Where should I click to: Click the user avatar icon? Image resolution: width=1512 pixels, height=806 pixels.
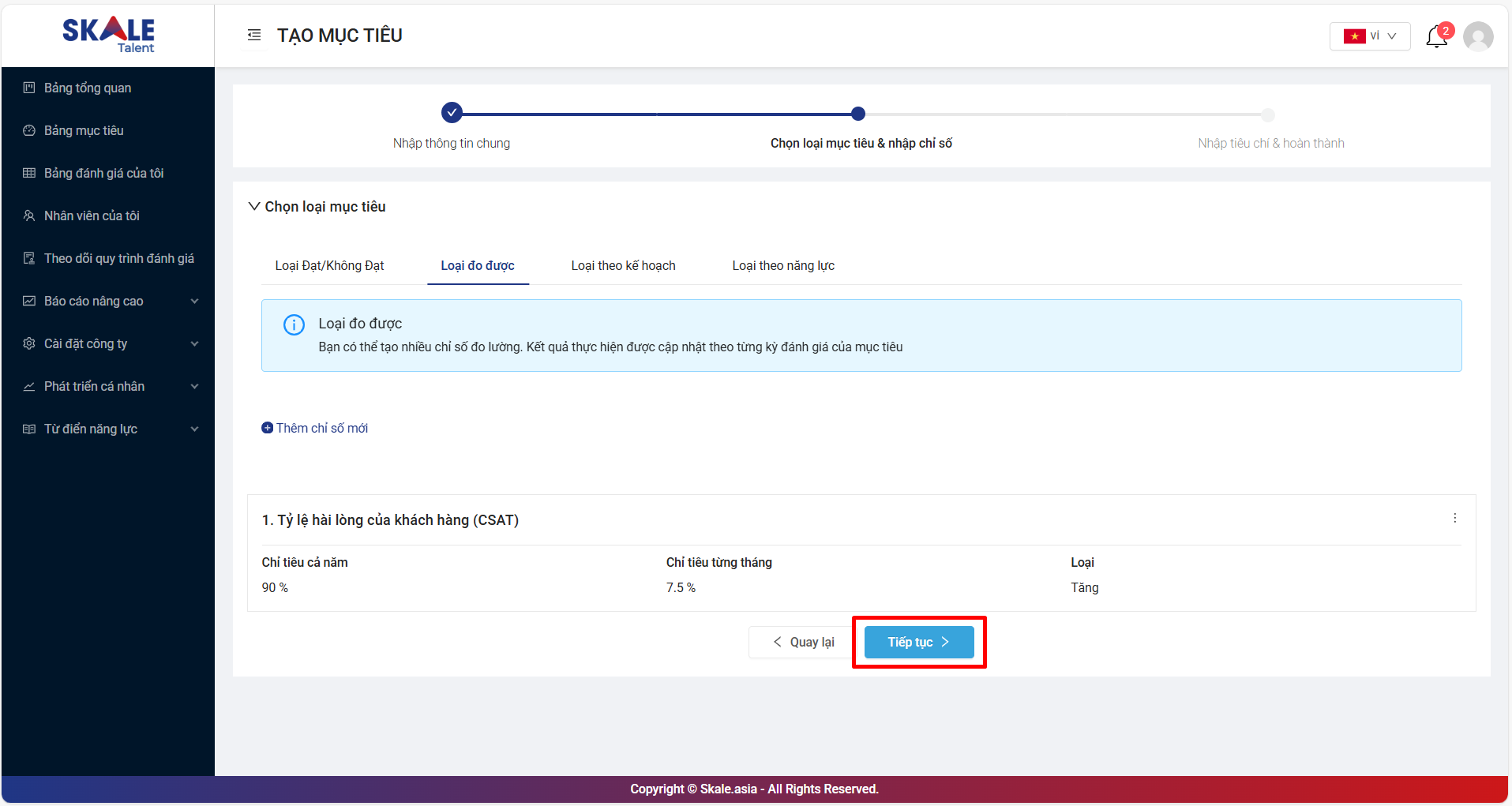point(1477,36)
